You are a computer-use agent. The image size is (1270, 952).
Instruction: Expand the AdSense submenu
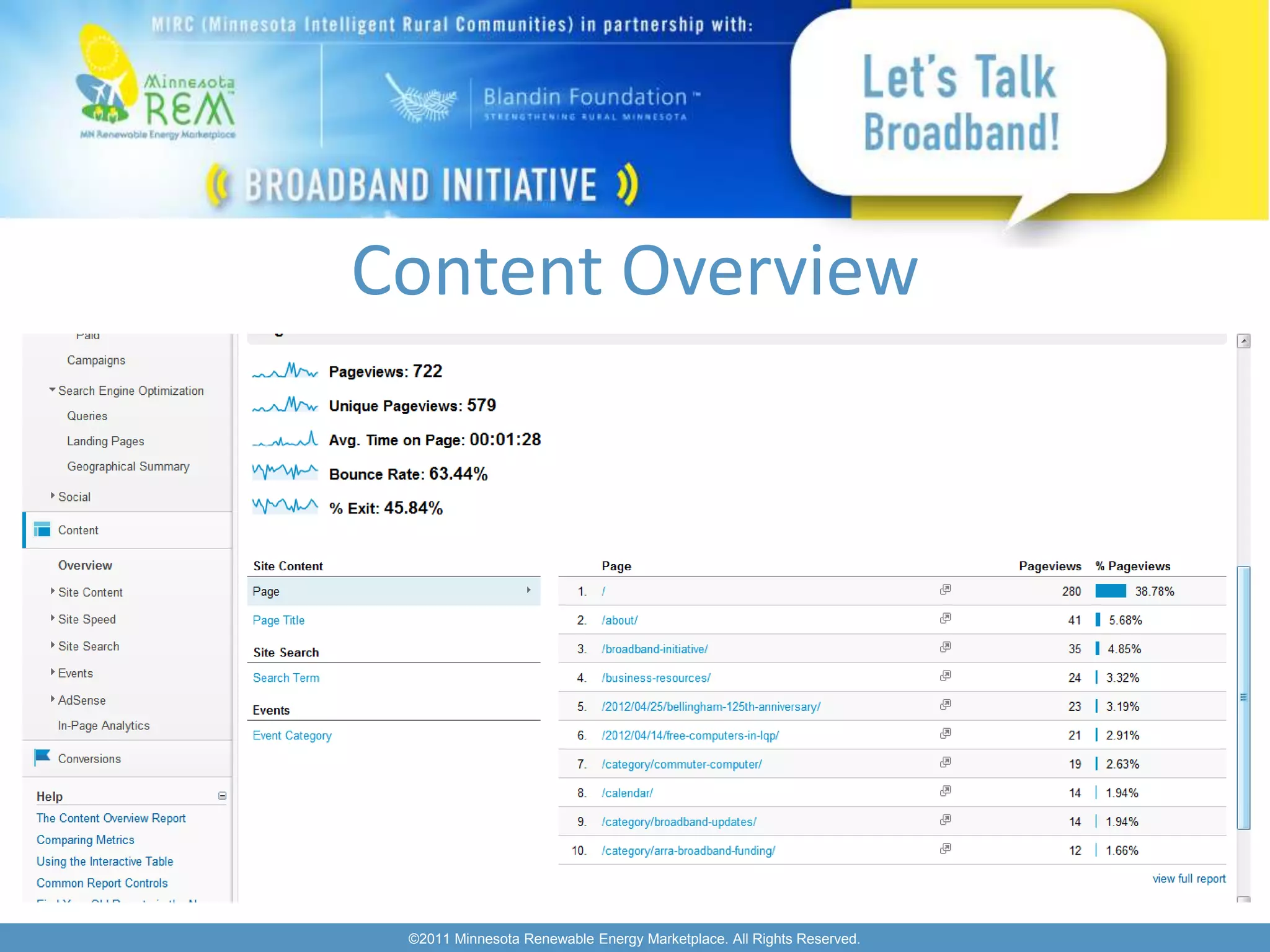point(52,699)
